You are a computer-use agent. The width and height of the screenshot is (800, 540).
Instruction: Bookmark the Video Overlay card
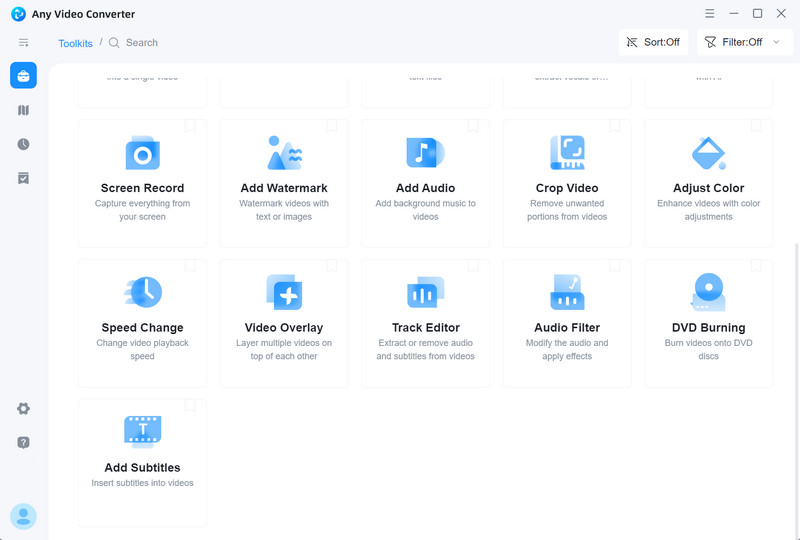click(332, 265)
